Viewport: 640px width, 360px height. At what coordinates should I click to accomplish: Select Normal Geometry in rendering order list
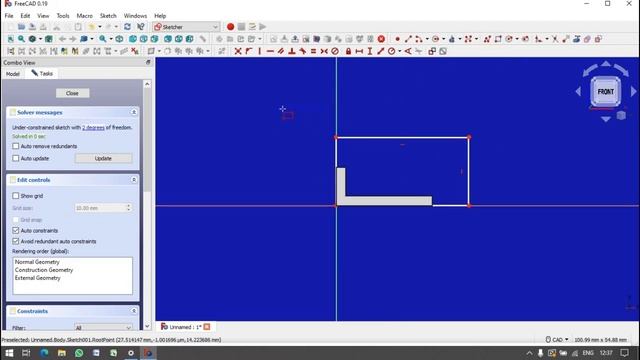[x=37, y=262]
